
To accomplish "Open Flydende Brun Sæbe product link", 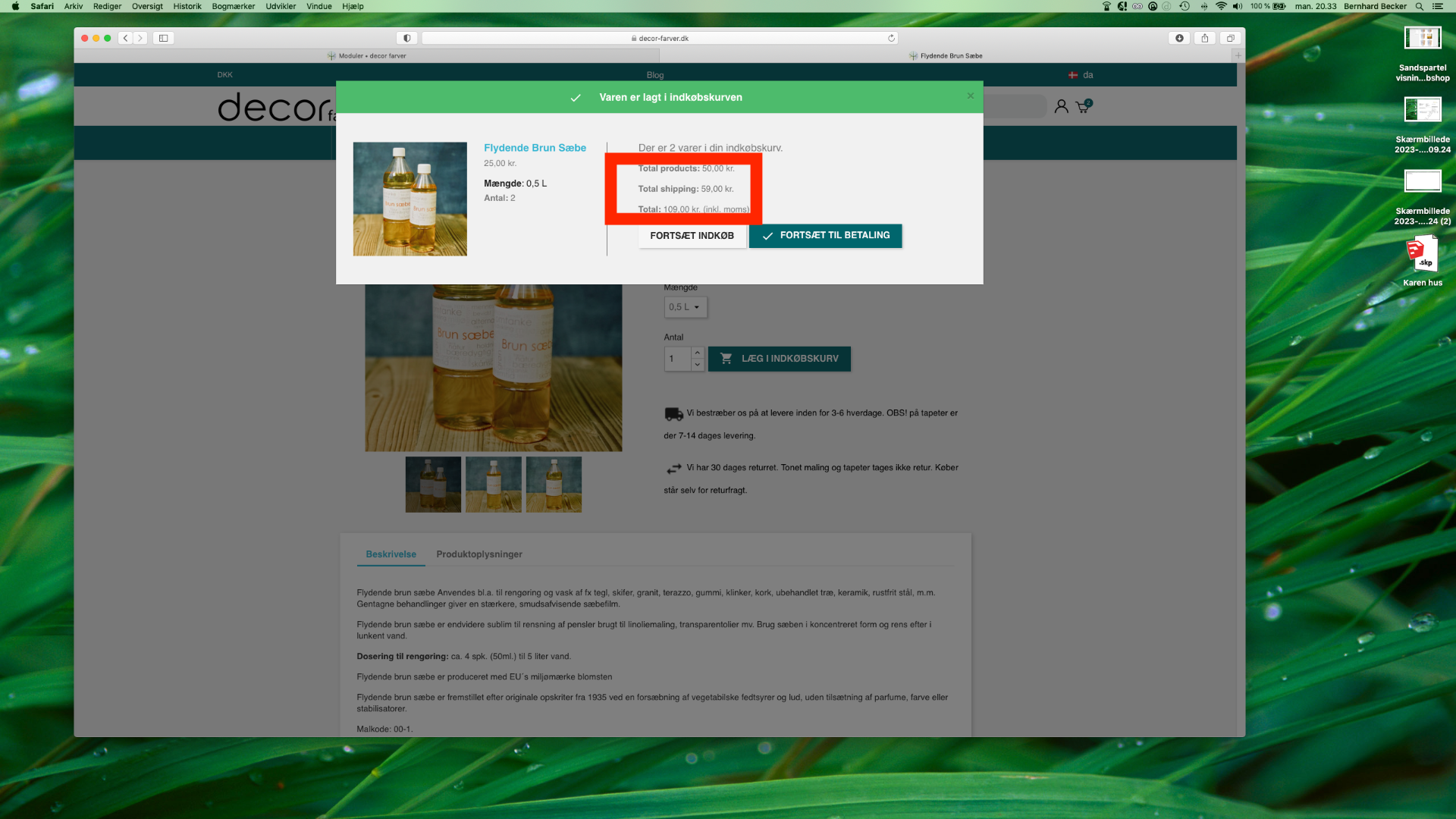I will point(535,148).
